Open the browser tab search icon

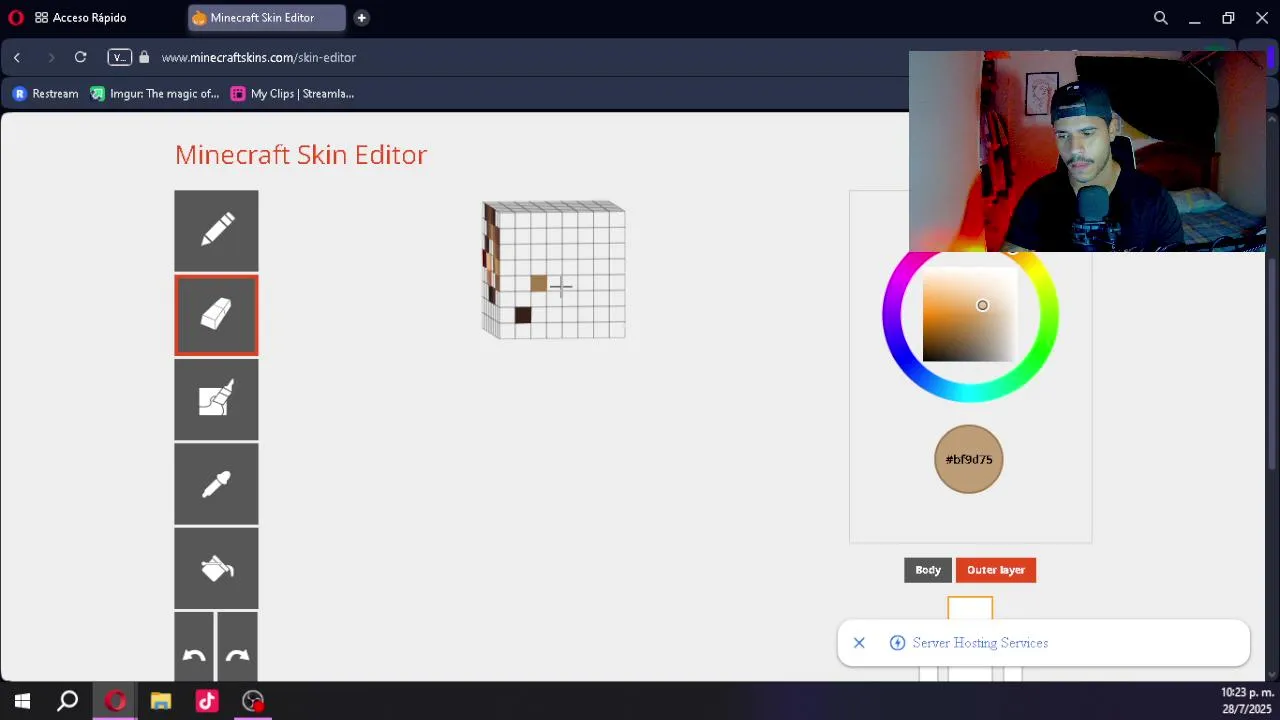point(1160,18)
